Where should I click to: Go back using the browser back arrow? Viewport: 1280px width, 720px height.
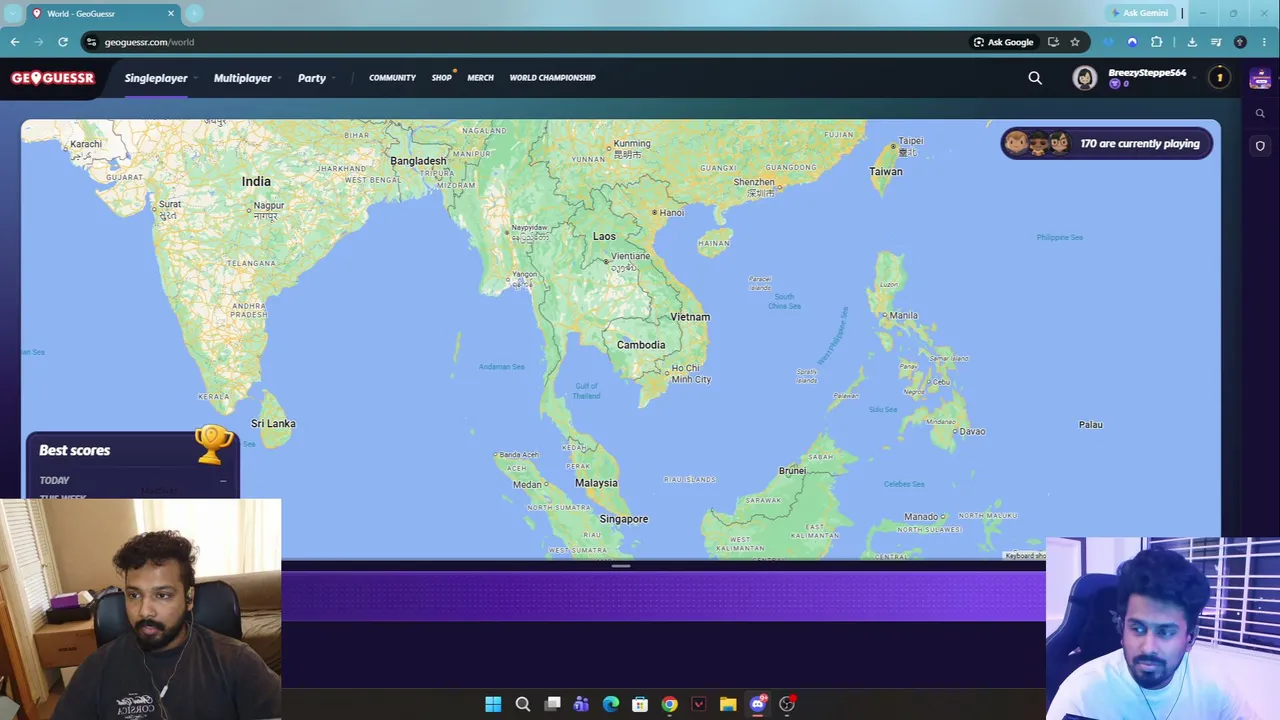pyautogui.click(x=15, y=42)
